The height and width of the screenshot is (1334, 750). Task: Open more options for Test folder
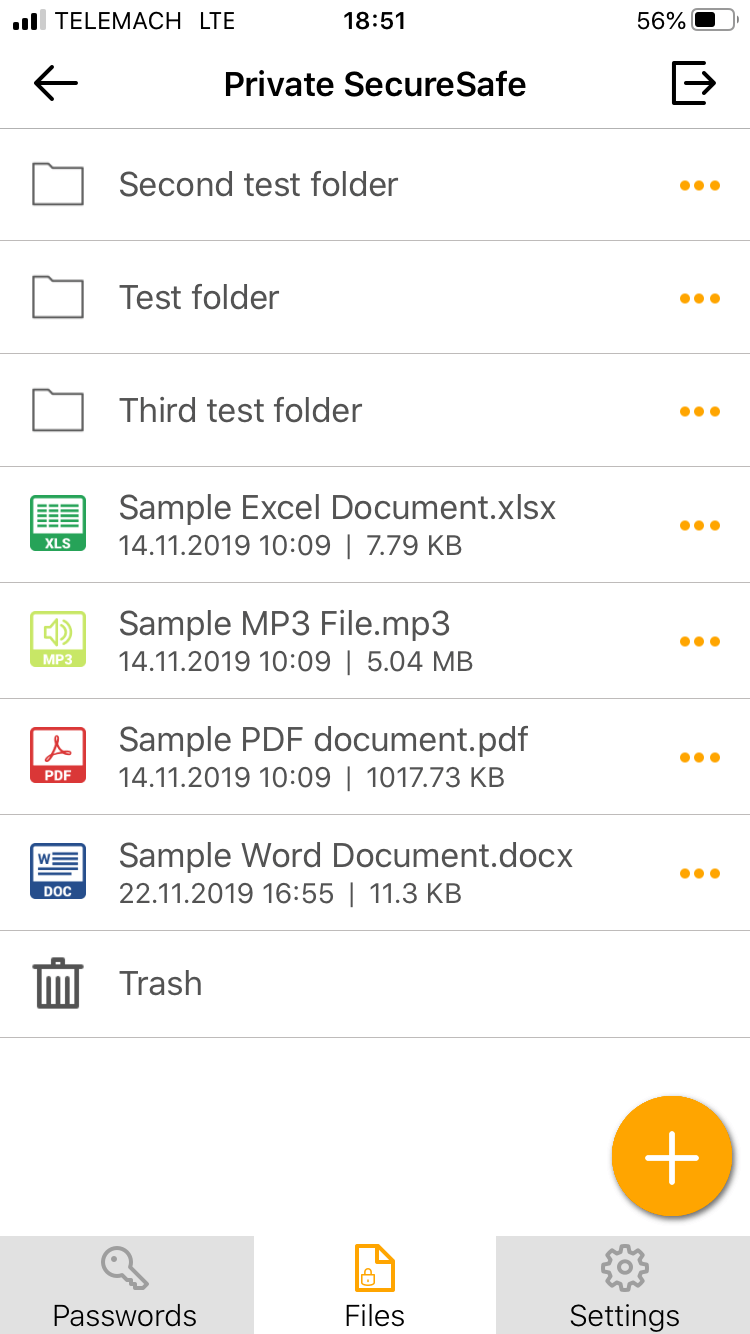click(699, 298)
